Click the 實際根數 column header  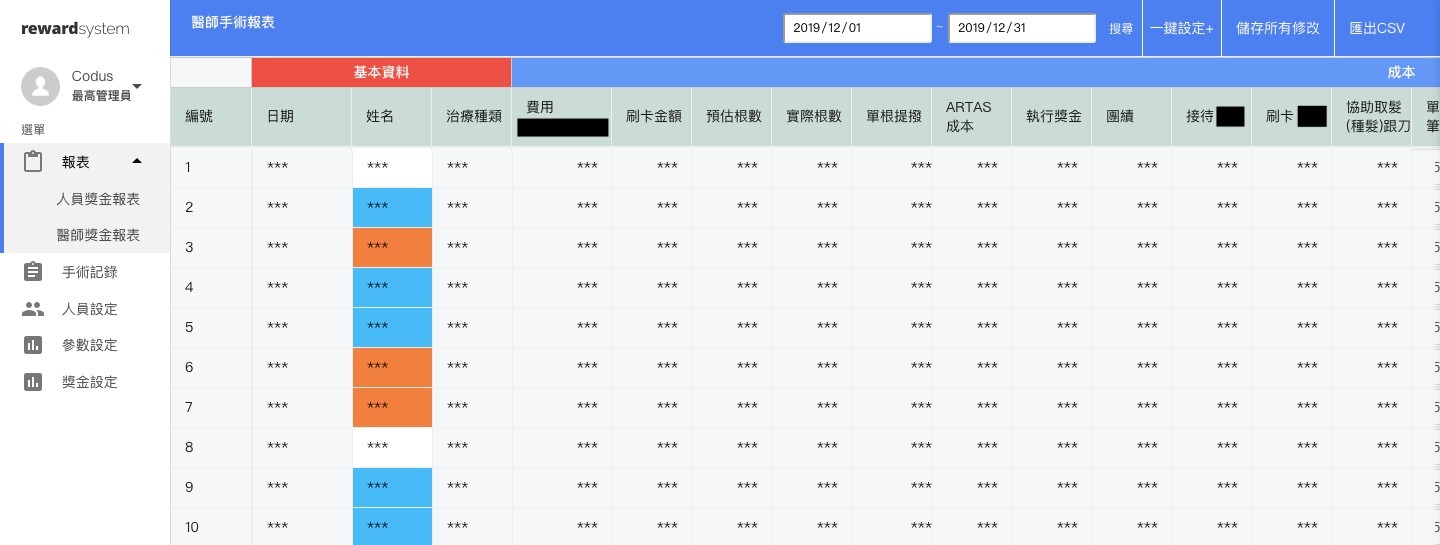[x=812, y=117]
